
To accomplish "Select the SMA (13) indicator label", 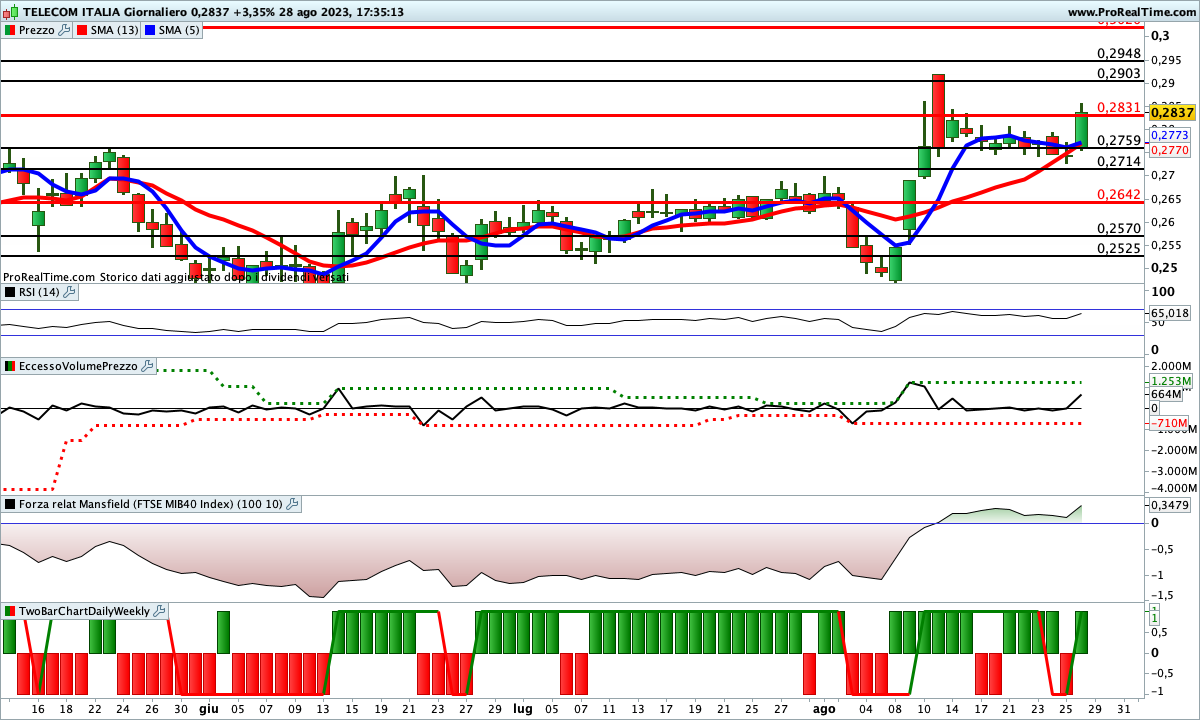I will [115, 30].
